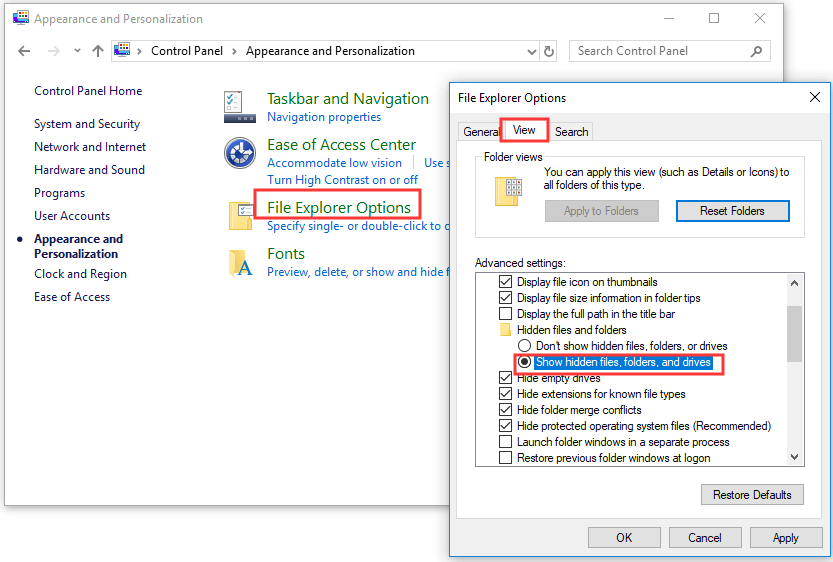Viewport: 833px width, 562px height.
Task: Open Clock and Region in sidebar
Action: 80,274
